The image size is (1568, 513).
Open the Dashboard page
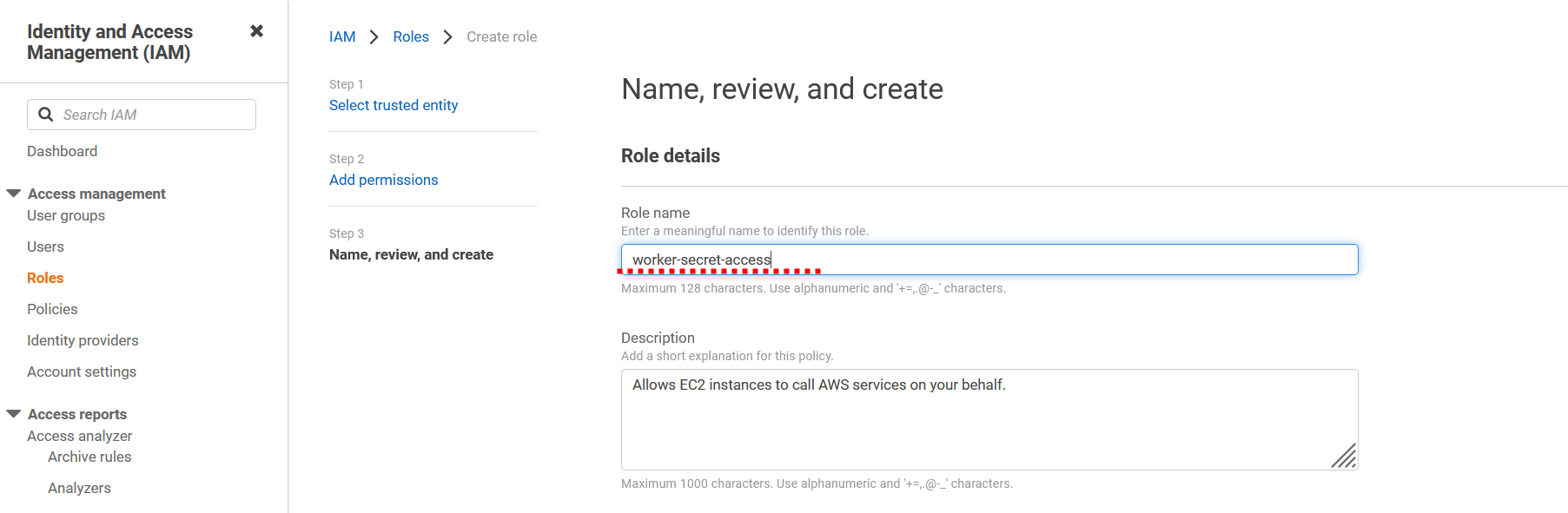pos(62,151)
